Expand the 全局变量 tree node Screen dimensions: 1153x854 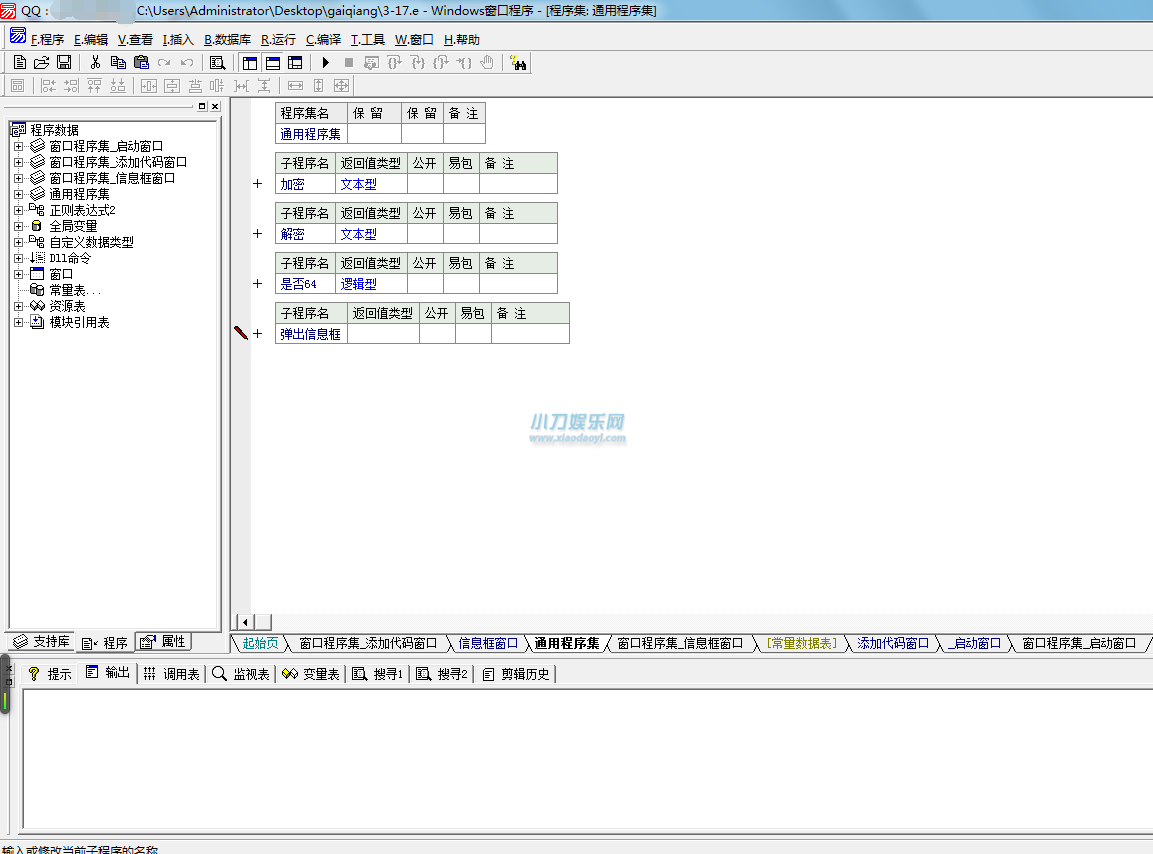(x=18, y=226)
